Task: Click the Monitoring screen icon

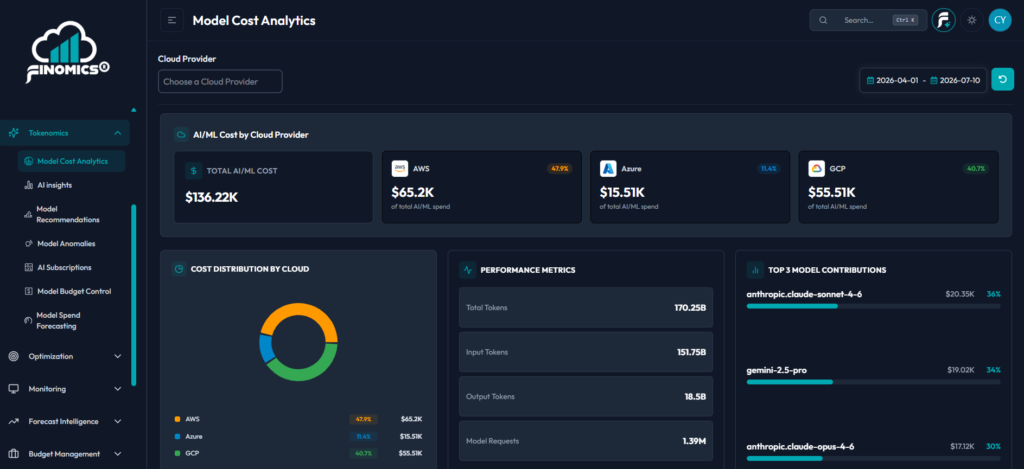Action: click(13, 389)
